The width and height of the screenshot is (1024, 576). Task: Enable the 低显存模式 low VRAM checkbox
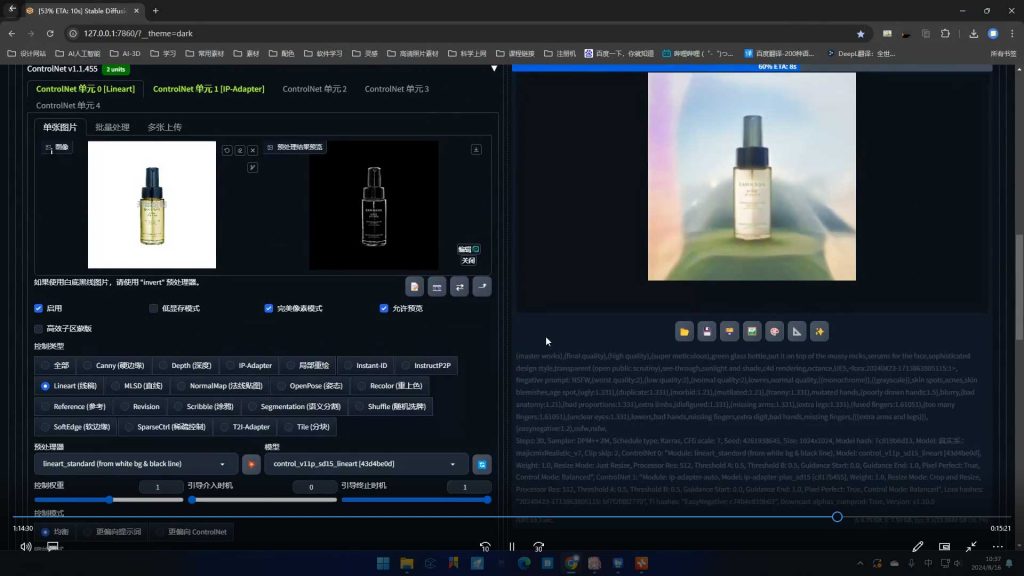(x=154, y=308)
